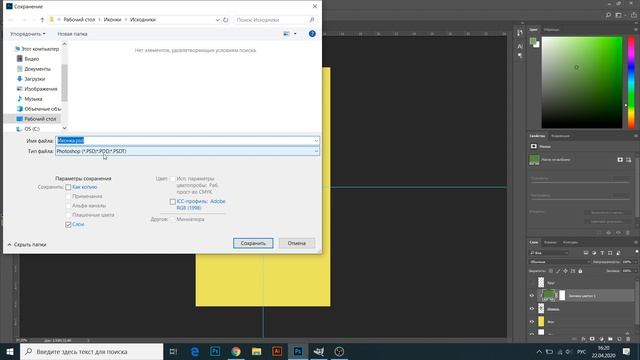Click the create new layer icon
This screenshot has height=360, width=640.
[x=619, y=339]
